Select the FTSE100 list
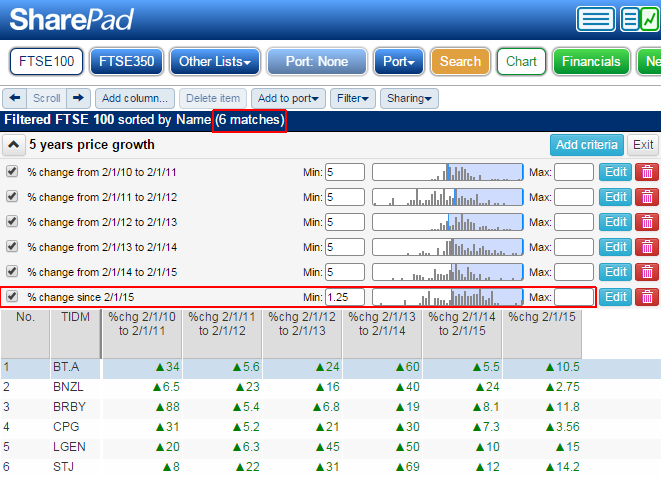Image resolution: width=661 pixels, height=477 pixels. [46, 62]
